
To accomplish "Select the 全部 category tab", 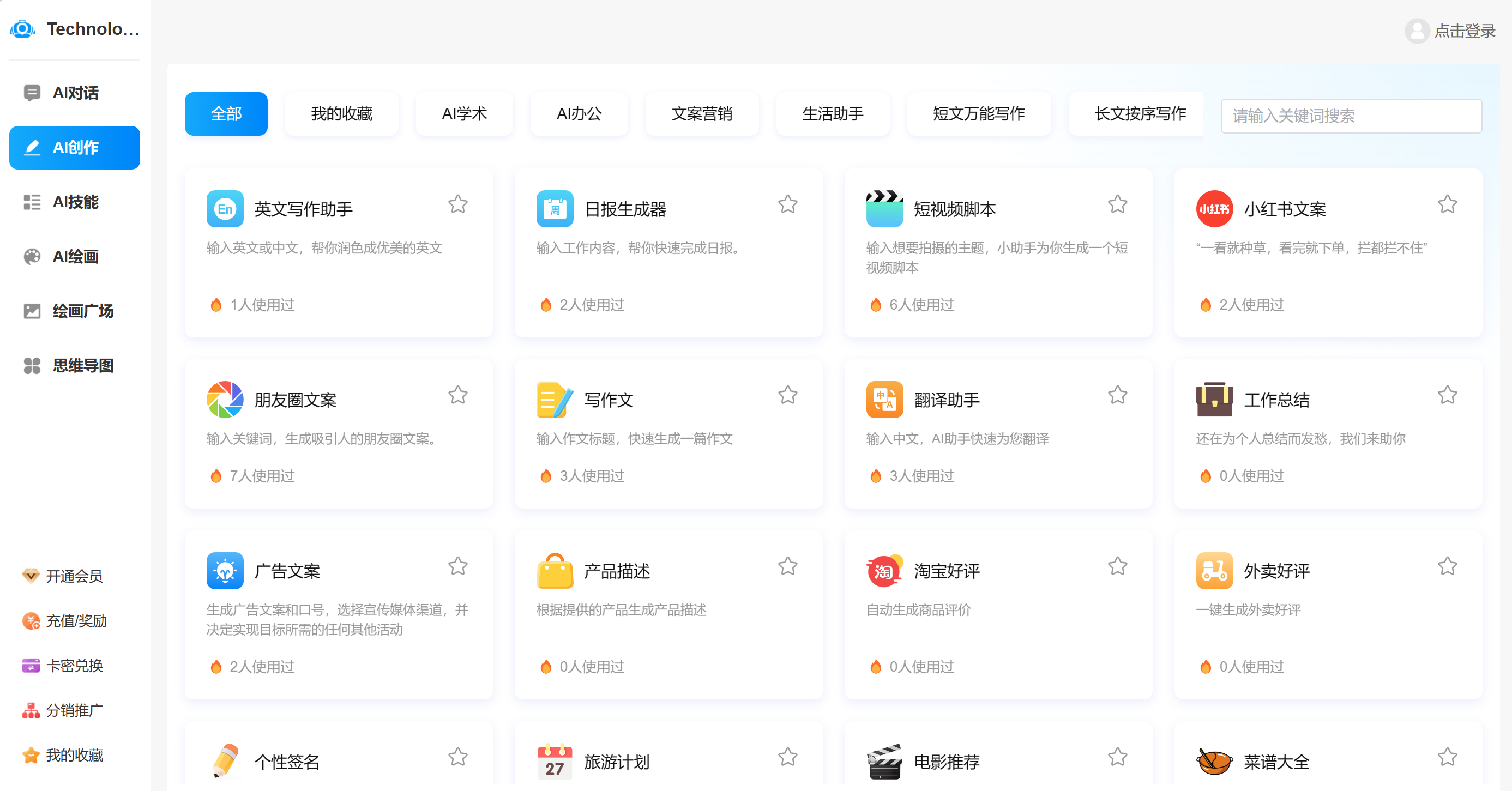I will tap(226, 114).
